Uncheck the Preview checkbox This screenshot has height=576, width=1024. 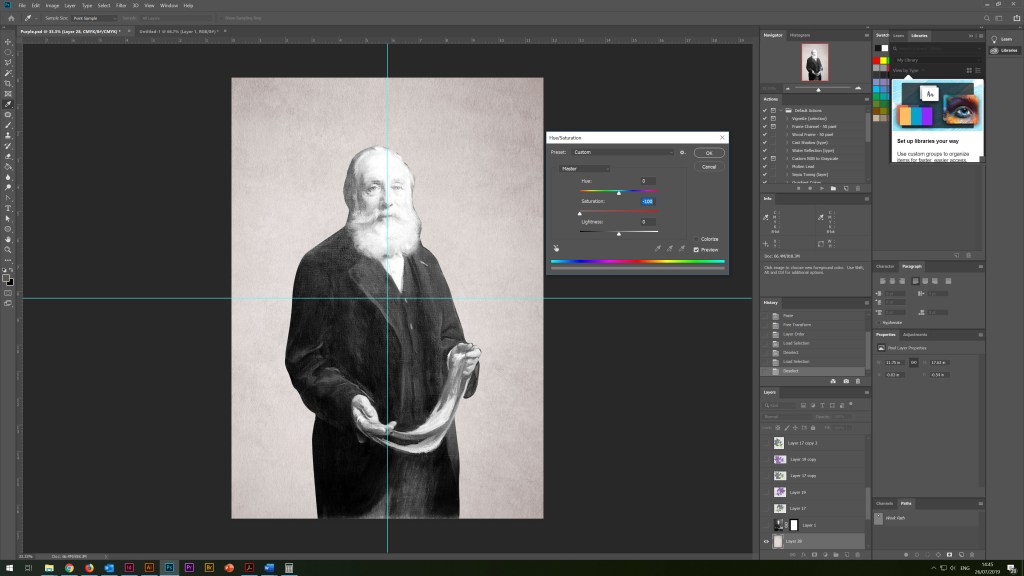(696, 249)
